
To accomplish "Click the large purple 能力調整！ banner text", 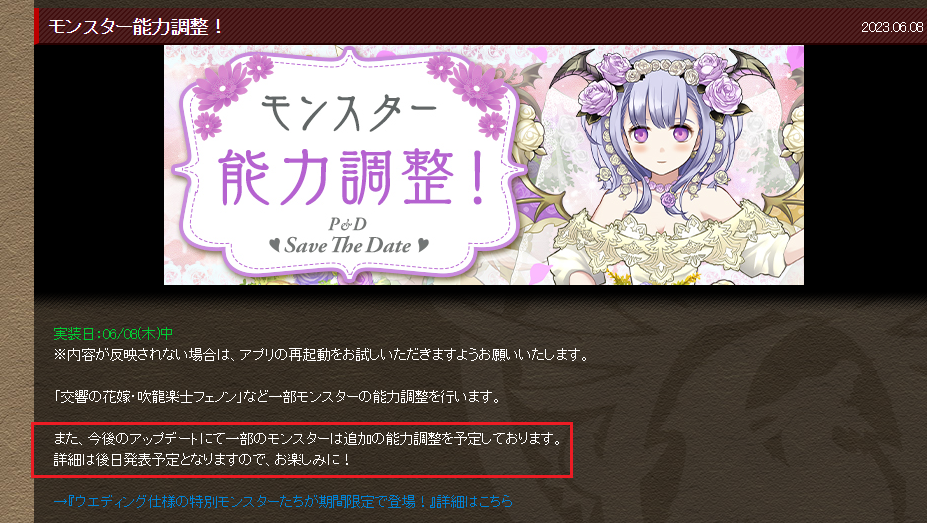I will (354, 177).
